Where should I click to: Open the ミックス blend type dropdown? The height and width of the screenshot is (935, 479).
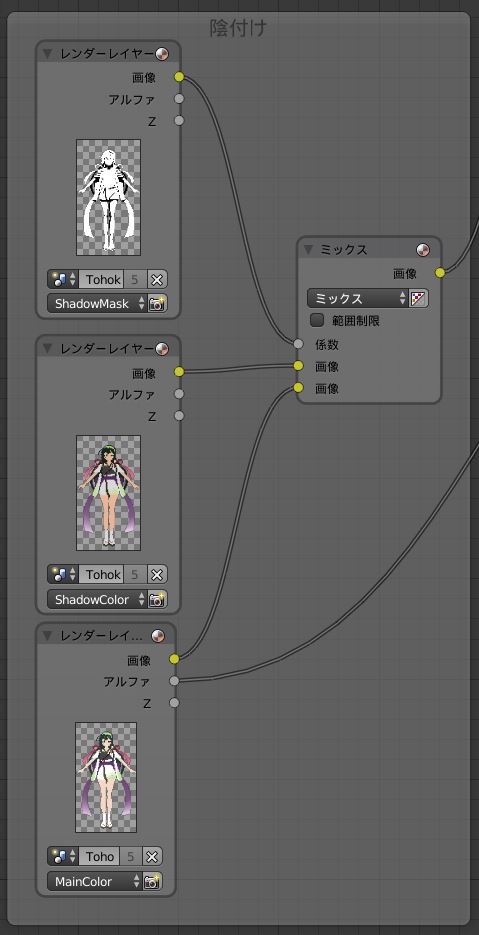pos(357,298)
